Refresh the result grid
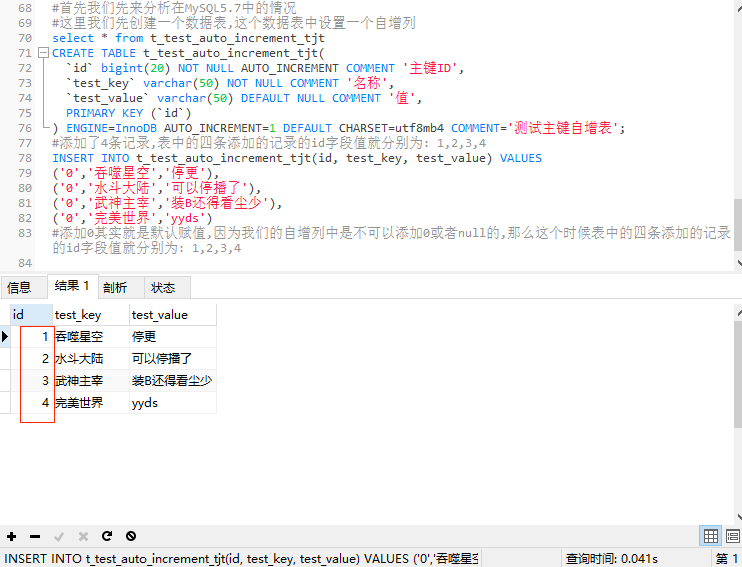The width and height of the screenshot is (742, 567). click(107, 536)
